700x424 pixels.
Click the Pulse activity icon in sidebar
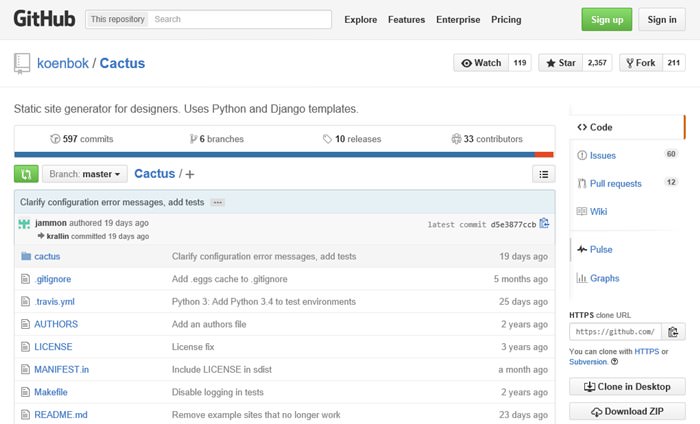[x=582, y=249]
